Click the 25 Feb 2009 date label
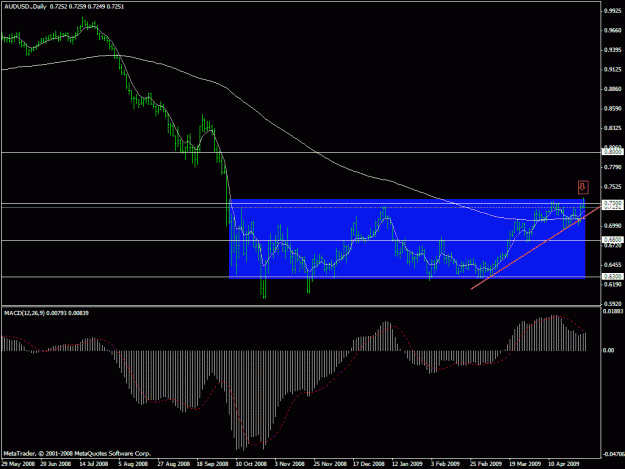Viewport: 625px width, 469px height. click(x=485, y=464)
